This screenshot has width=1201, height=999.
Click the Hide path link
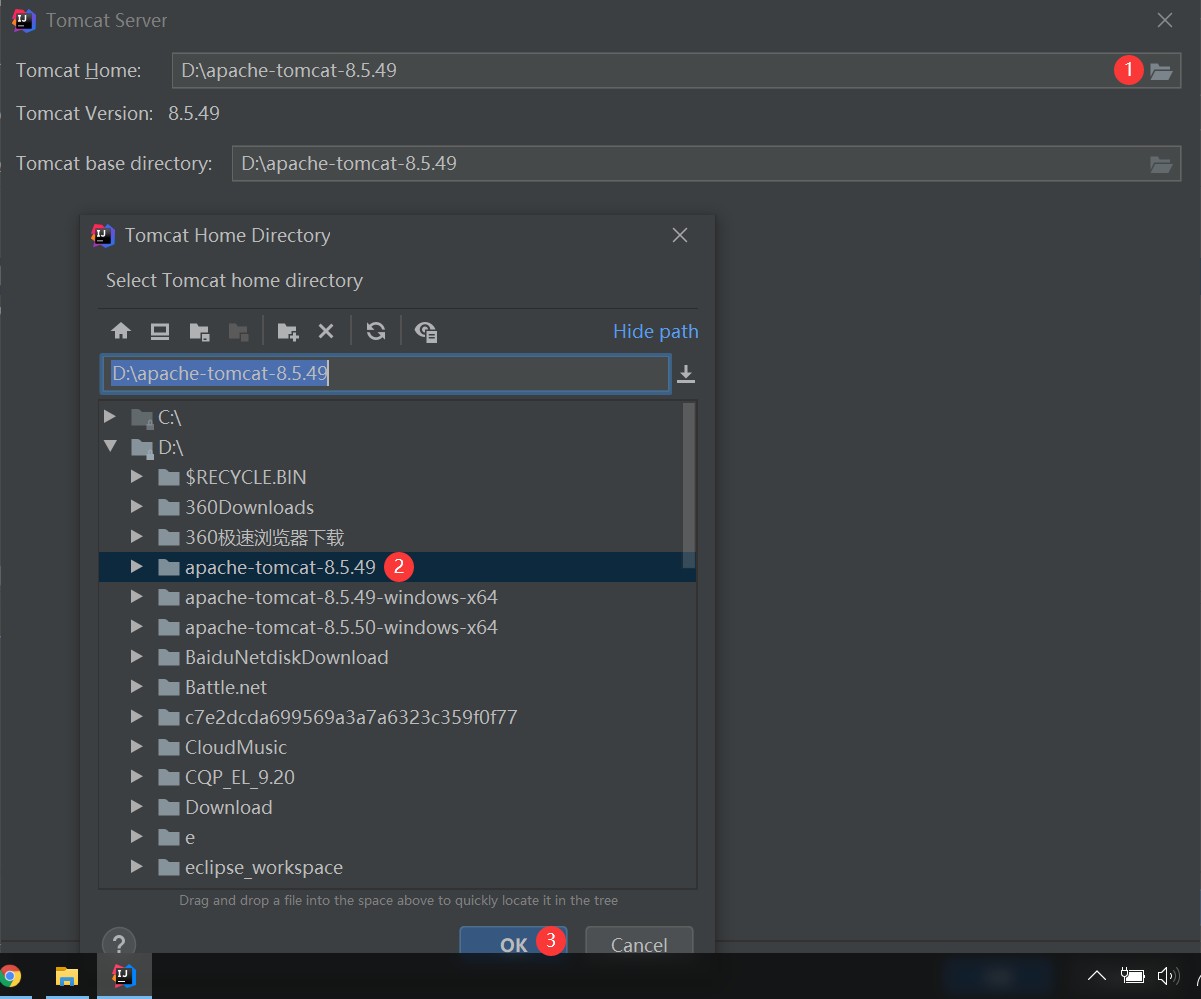pos(656,331)
